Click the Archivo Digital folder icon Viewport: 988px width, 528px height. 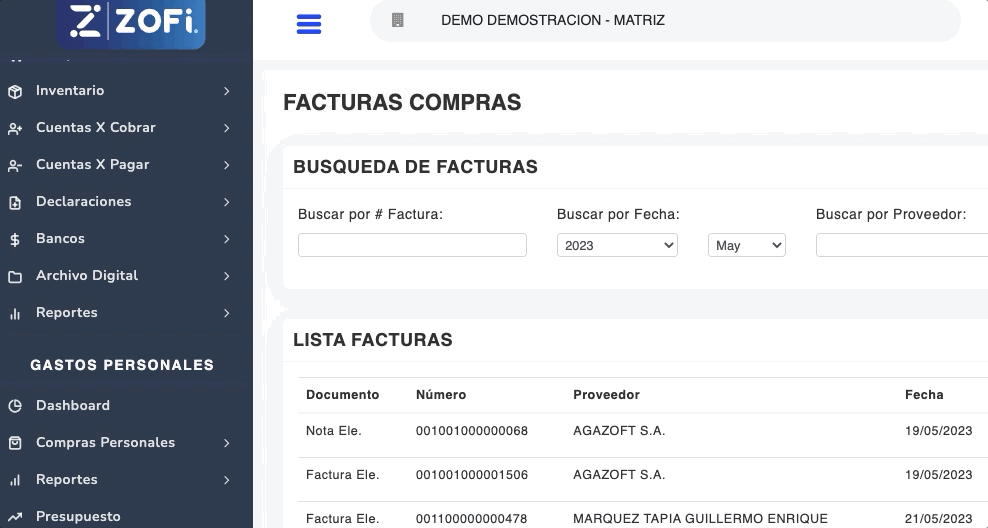tap(15, 276)
